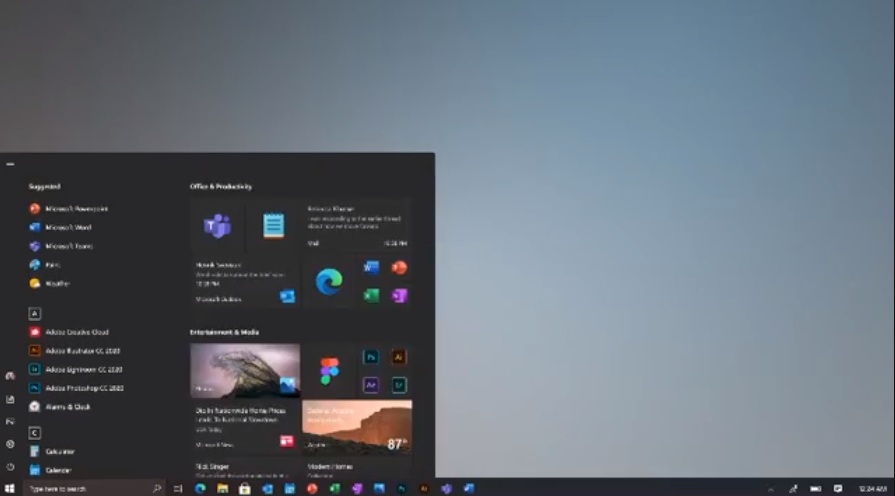
Task: Expand the Start menu hamburger button
Action: 10,164
